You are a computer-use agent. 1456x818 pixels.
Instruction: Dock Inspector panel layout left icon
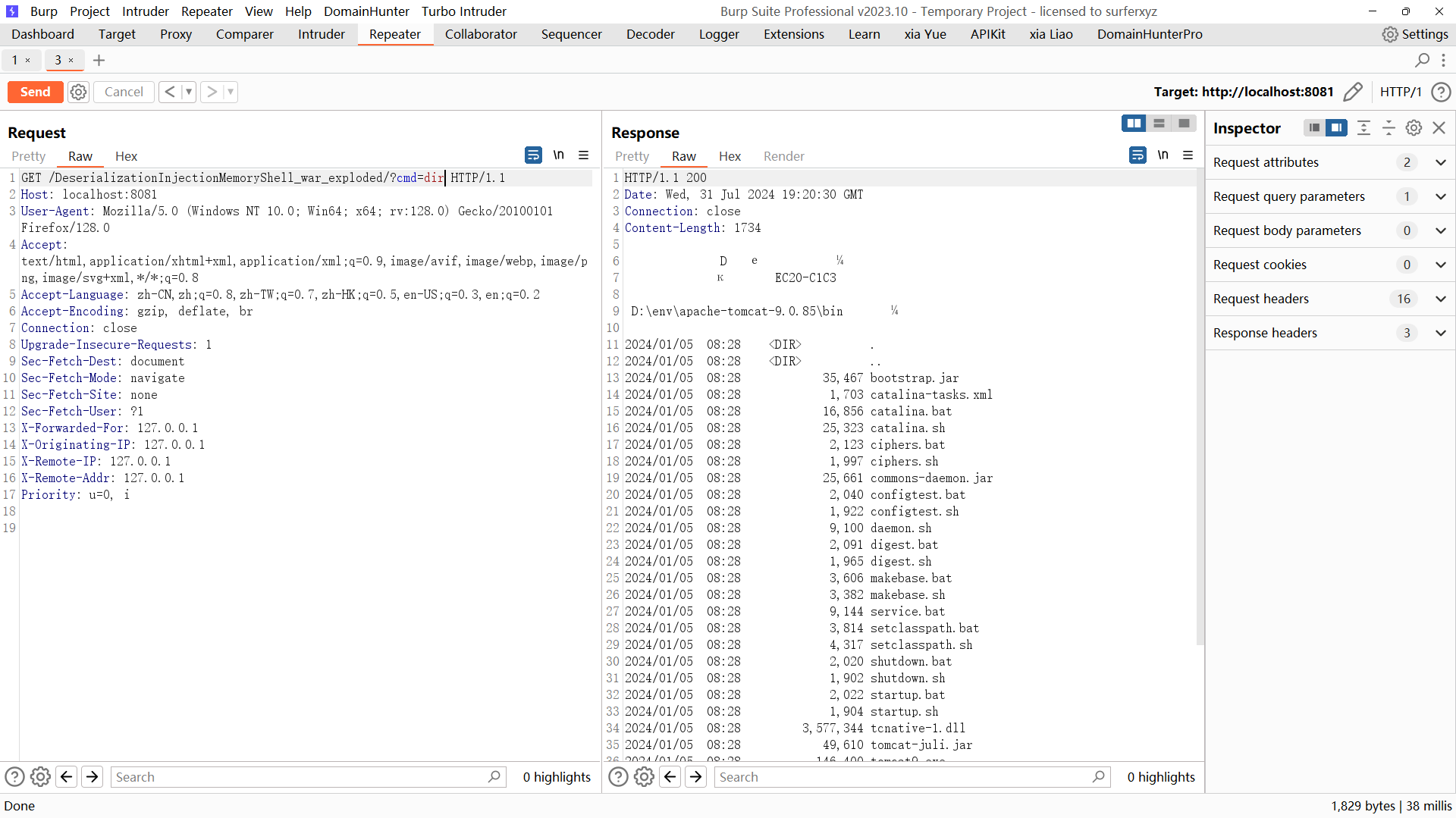tap(1315, 128)
